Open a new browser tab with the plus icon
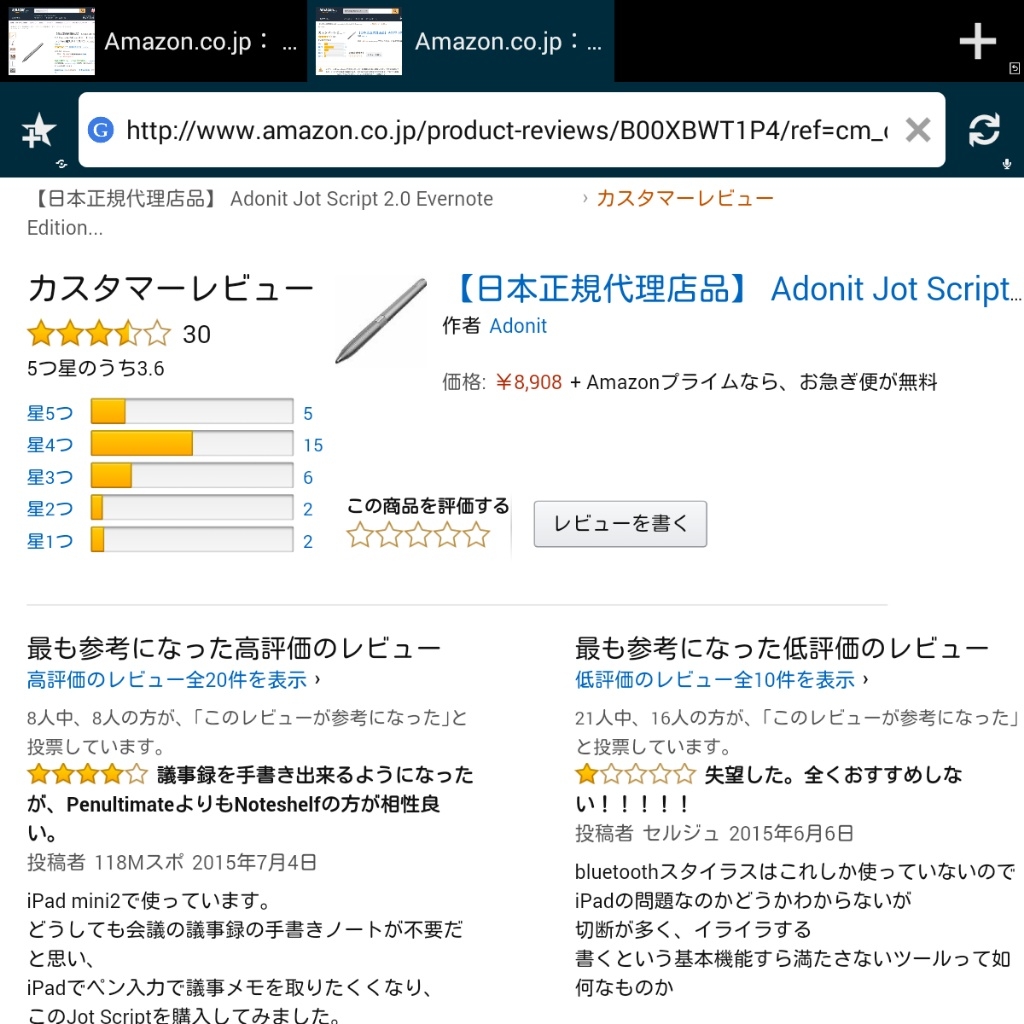The image size is (1024, 1024). click(977, 41)
